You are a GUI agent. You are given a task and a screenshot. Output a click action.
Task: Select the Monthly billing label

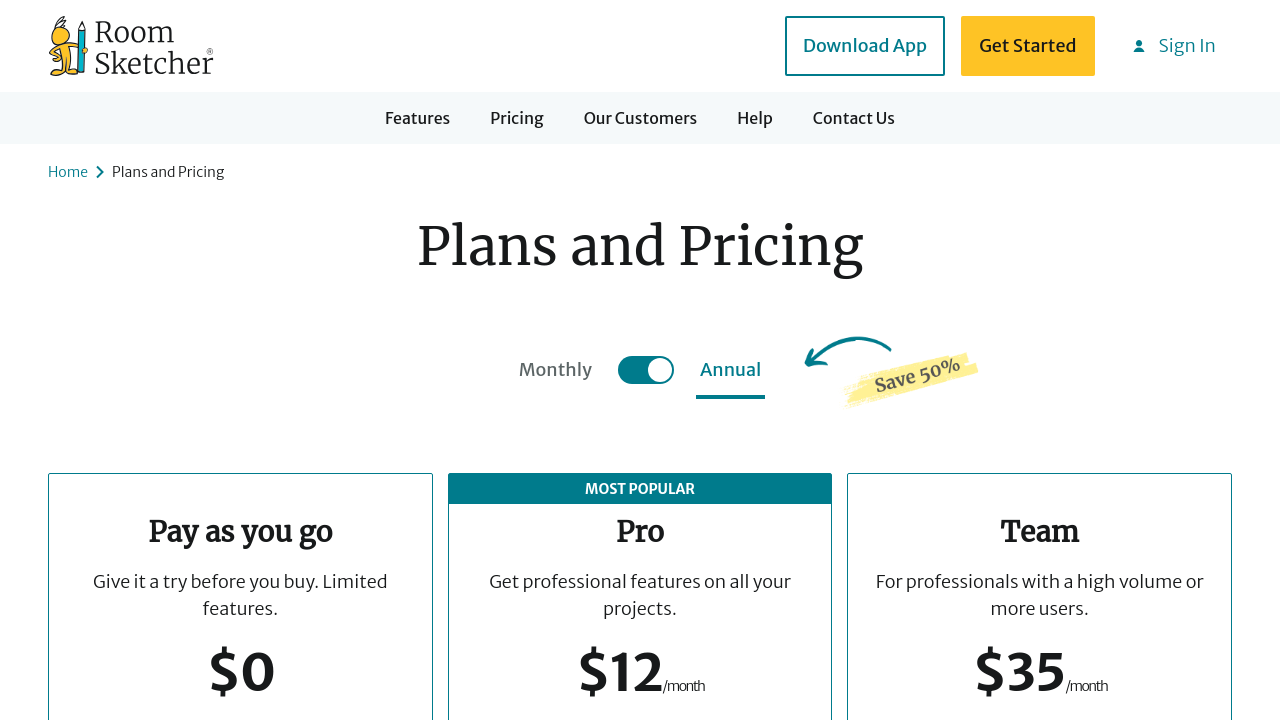coord(555,370)
